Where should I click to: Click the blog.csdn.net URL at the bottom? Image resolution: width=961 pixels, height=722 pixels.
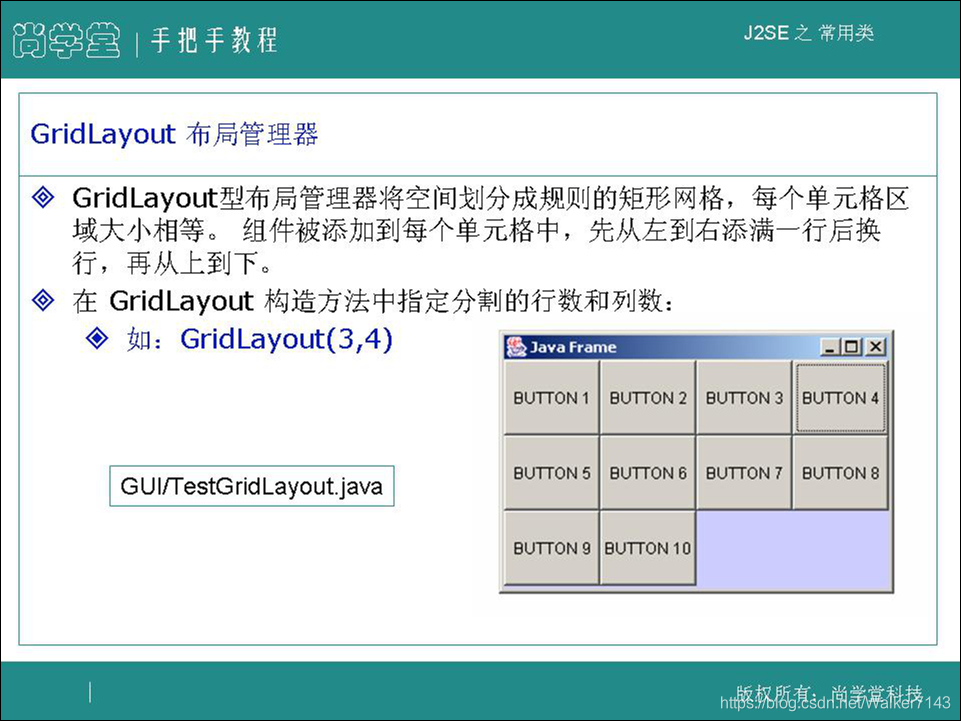pyautogui.click(x=835, y=702)
